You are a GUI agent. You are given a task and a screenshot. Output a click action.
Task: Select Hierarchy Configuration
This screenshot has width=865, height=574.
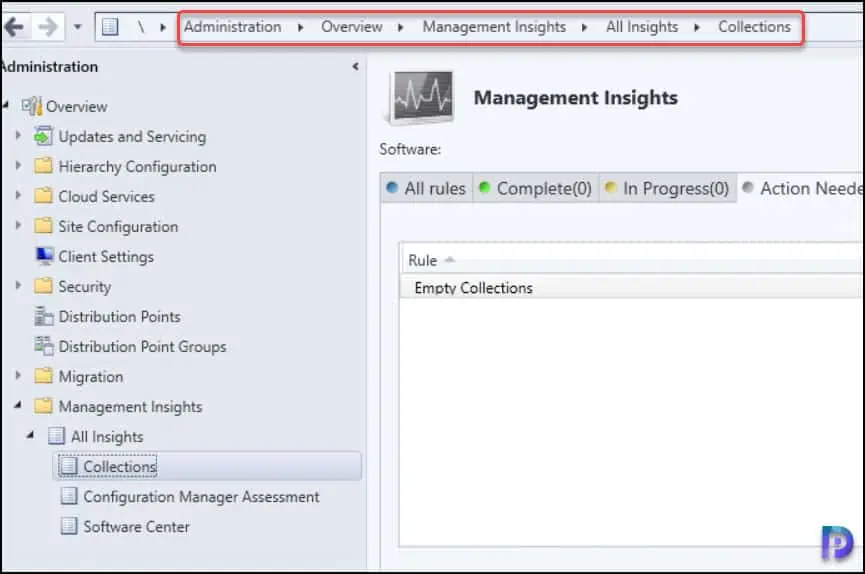(x=137, y=167)
